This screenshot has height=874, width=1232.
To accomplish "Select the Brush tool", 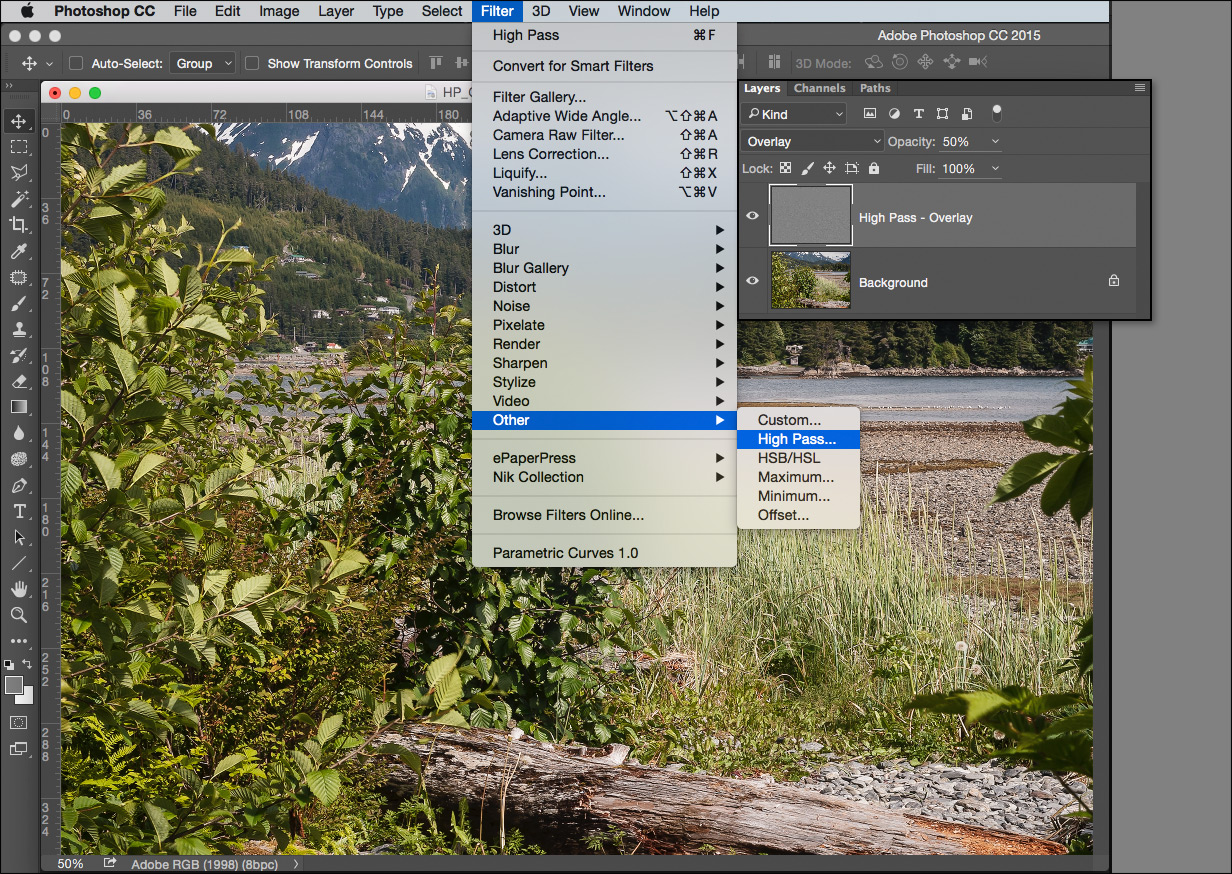I will [19, 303].
